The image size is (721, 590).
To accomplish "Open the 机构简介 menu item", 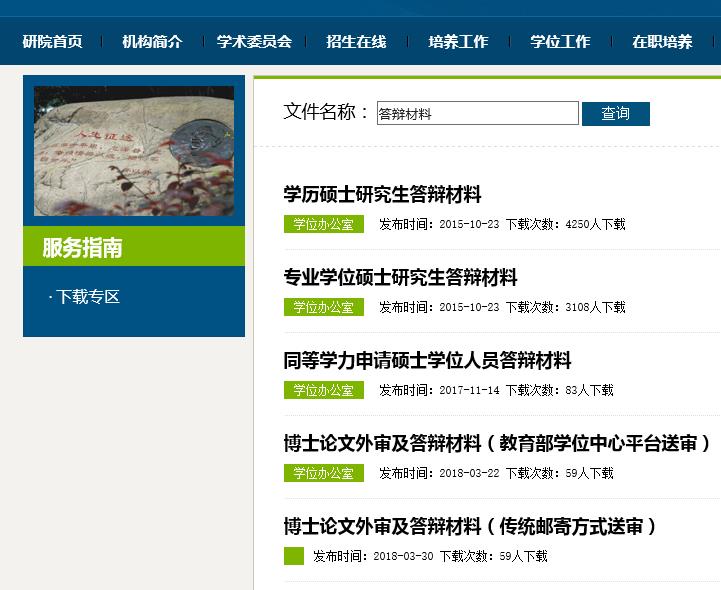I will pos(152,42).
